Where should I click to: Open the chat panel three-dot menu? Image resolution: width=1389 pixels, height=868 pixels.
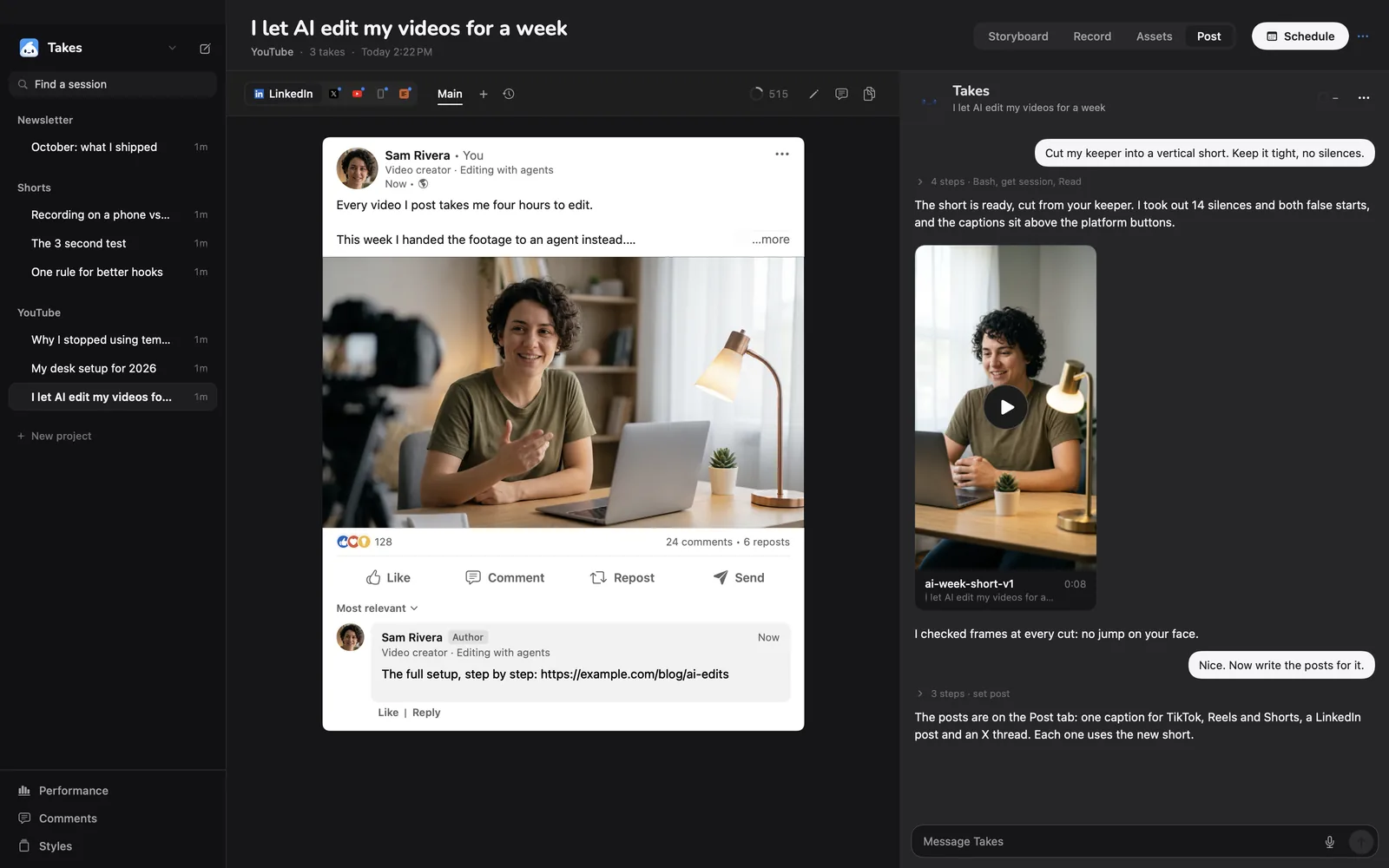1364,98
